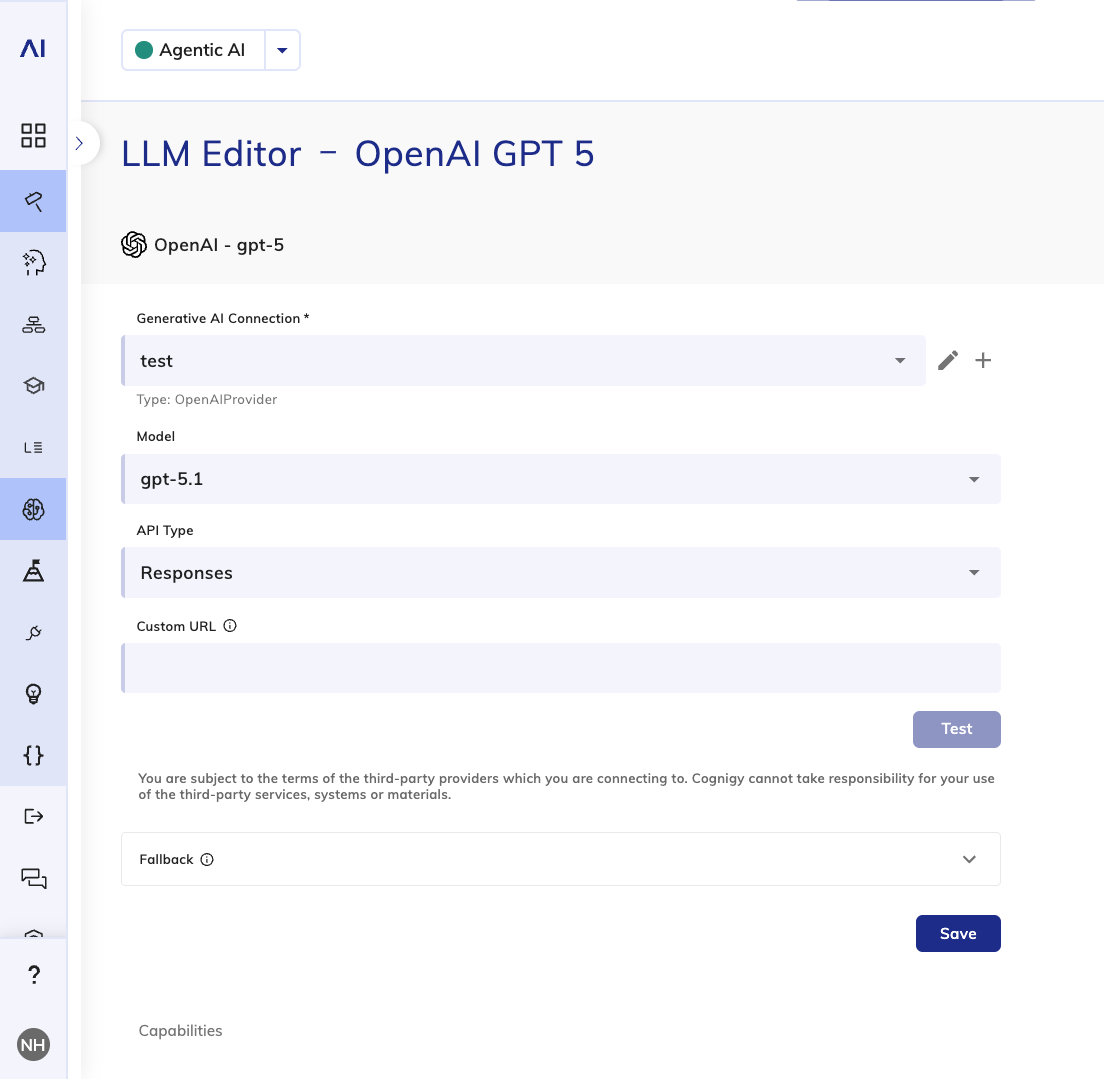Viewport: 1104px width, 1079px height.
Task: Click the LLM Editor page title
Action: (x=358, y=154)
